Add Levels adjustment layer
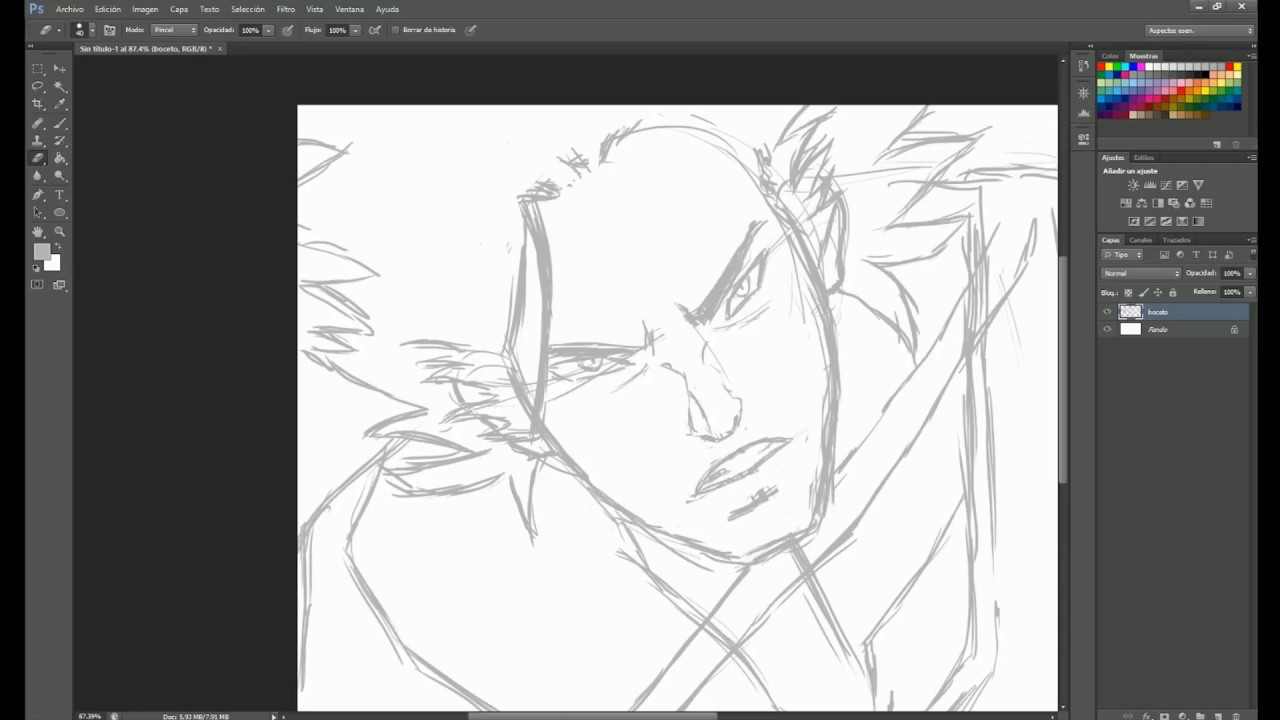The image size is (1280, 720). point(1150,185)
